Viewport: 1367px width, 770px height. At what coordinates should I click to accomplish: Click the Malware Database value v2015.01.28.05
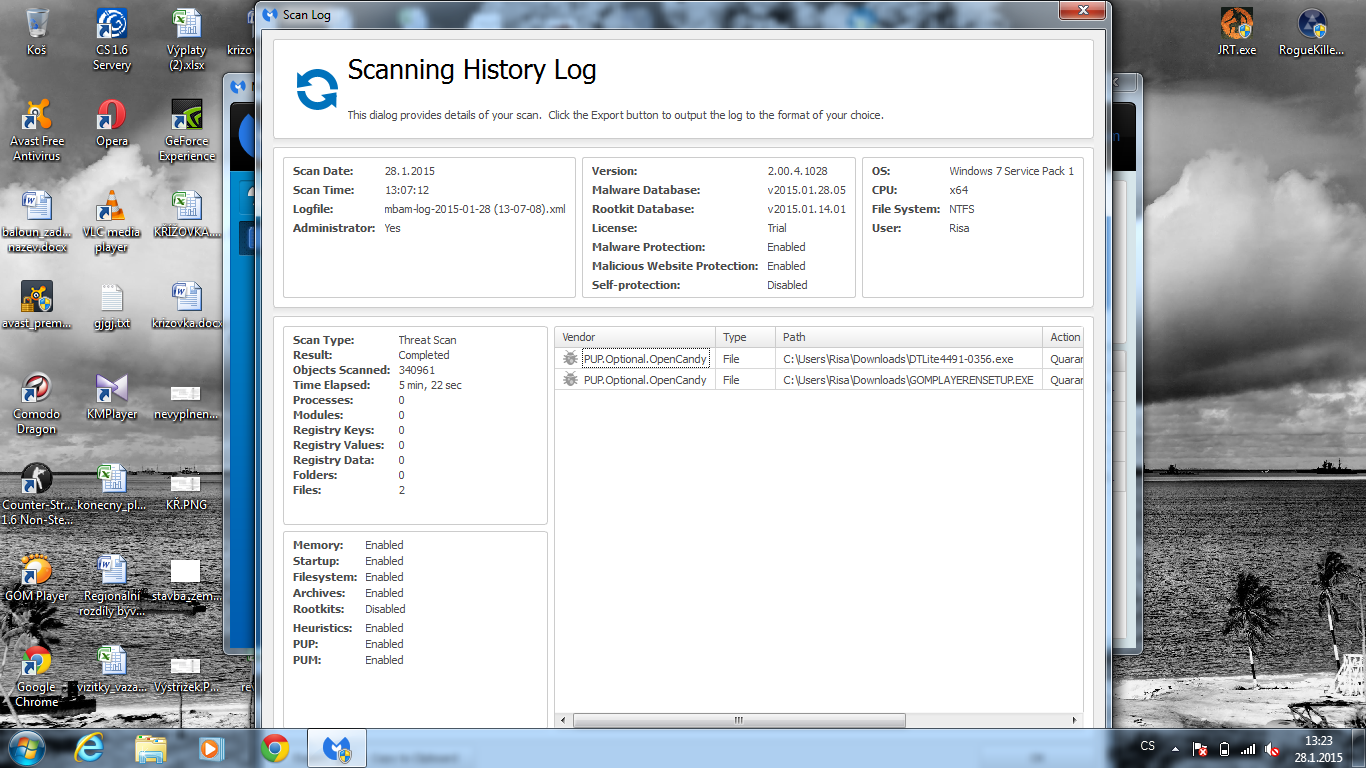[806, 190]
